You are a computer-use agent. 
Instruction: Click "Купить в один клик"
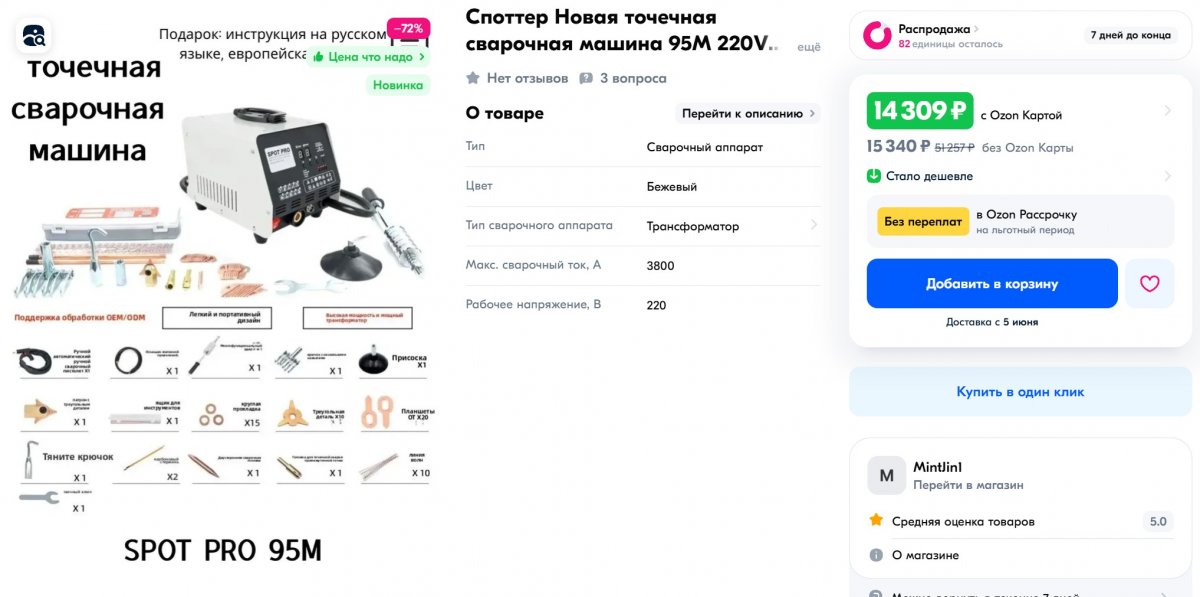(1020, 392)
